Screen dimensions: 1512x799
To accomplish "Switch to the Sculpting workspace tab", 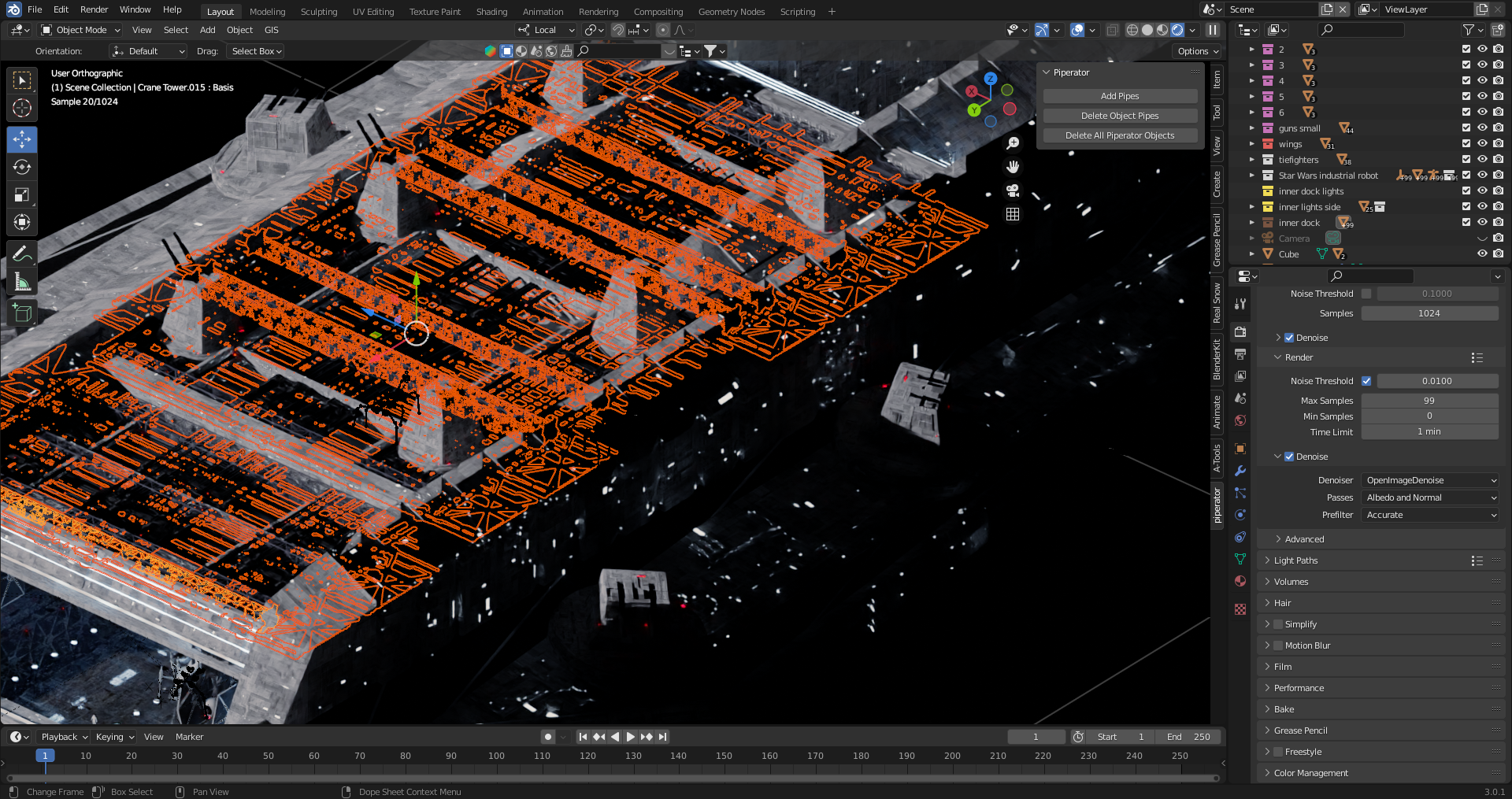I will coord(319,12).
